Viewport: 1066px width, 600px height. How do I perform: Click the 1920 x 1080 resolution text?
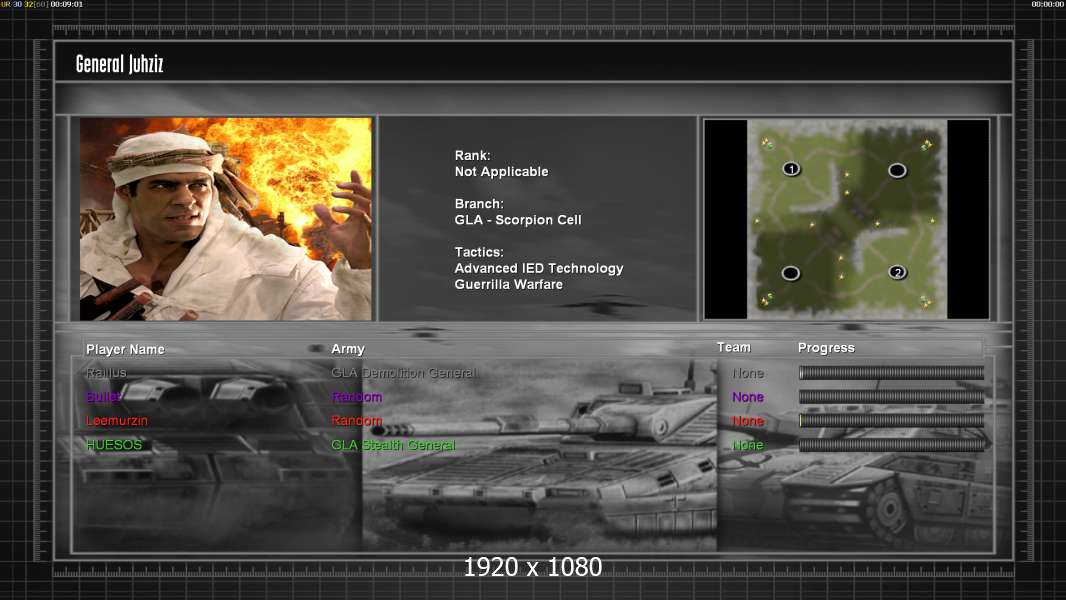(x=532, y=567)
